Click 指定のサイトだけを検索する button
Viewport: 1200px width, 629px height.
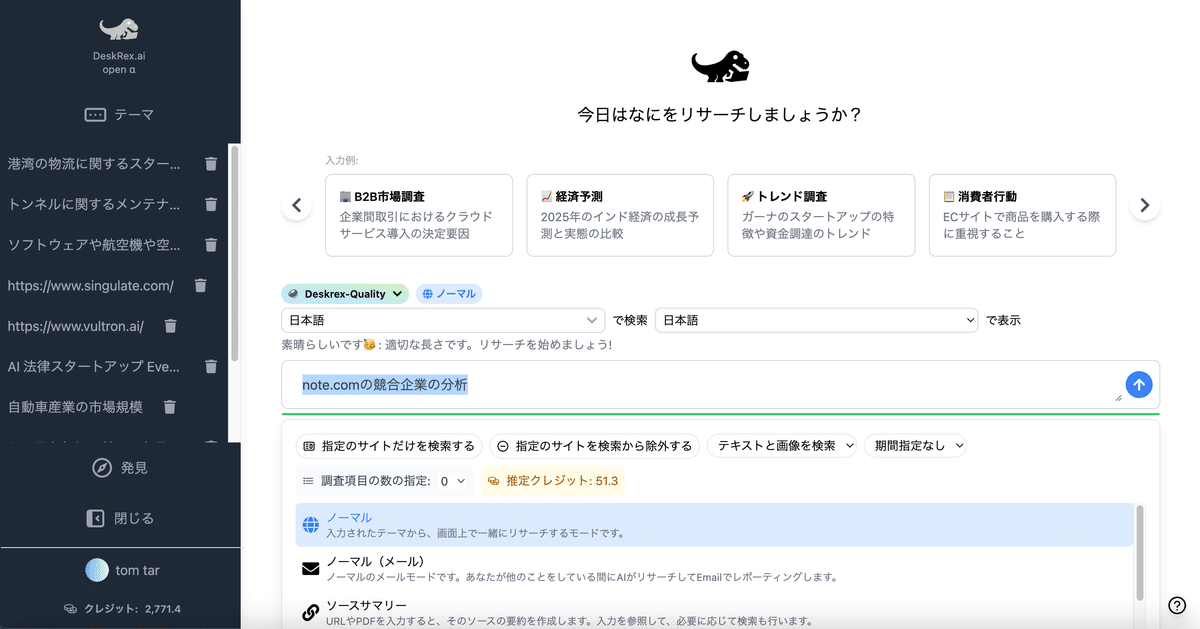coord(389,446)
